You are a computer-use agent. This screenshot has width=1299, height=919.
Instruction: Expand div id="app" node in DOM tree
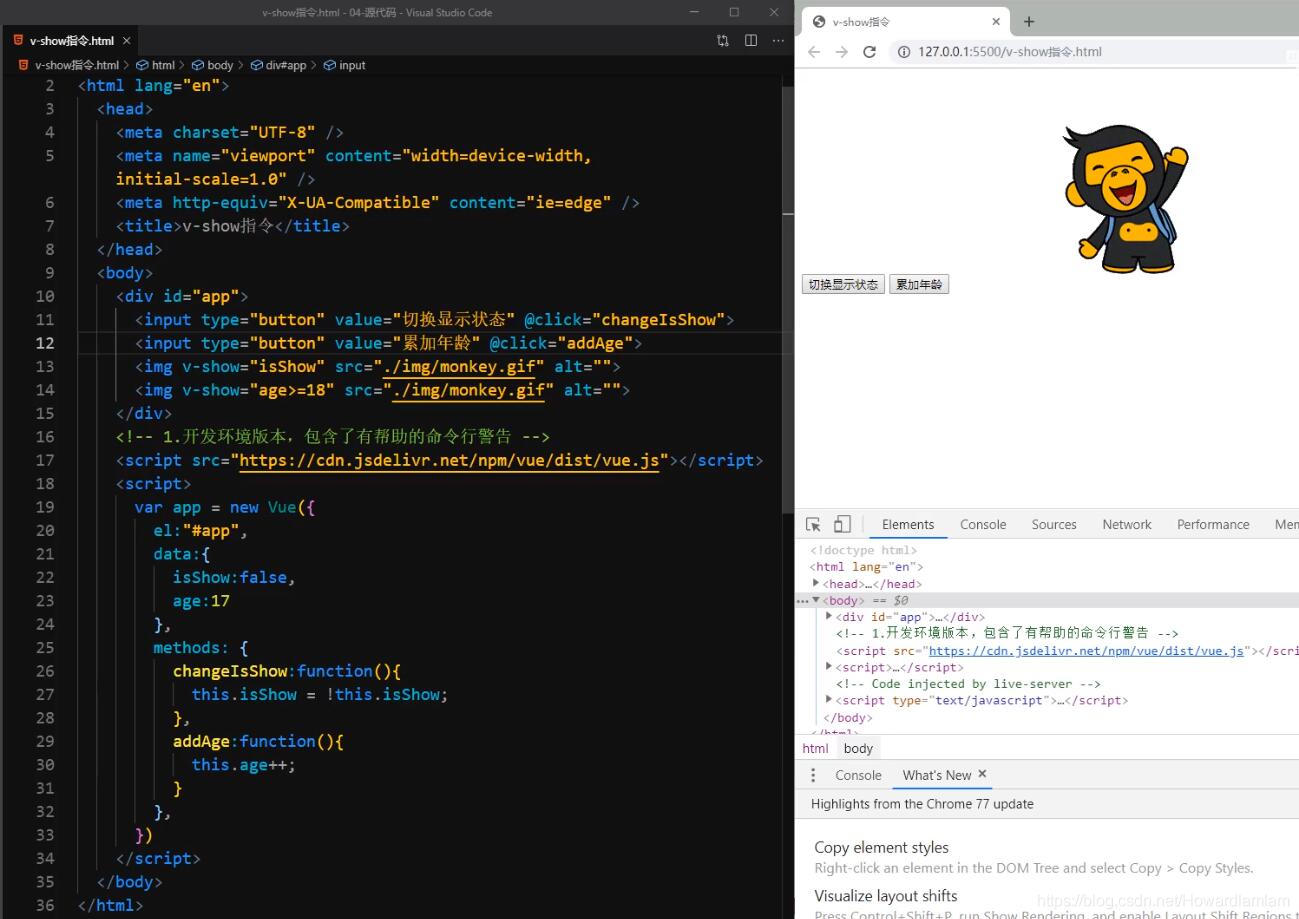click(x=829, y=616)
